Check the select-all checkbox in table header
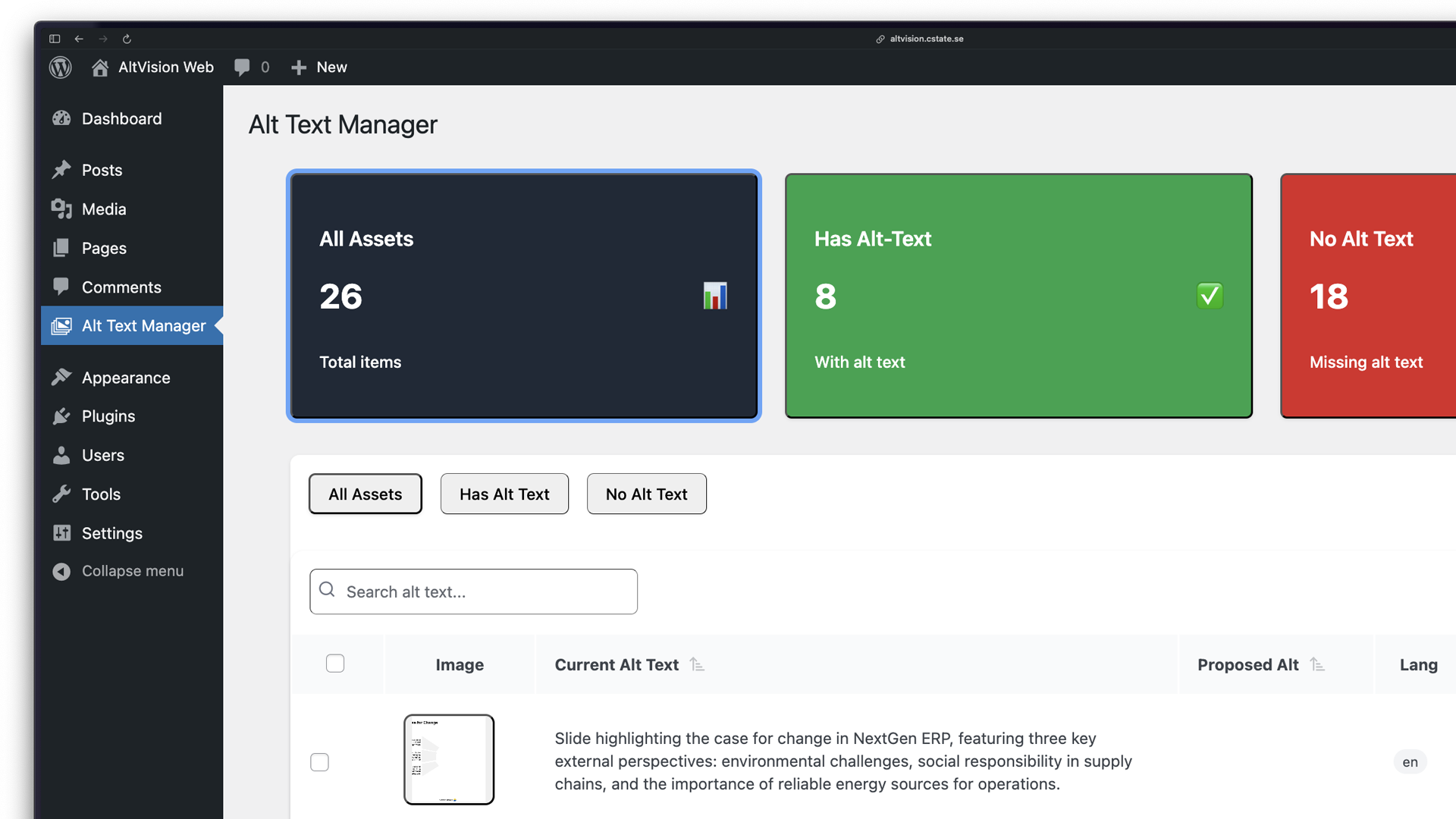The height and width of the screenshot is (819, 1456). 335,664
